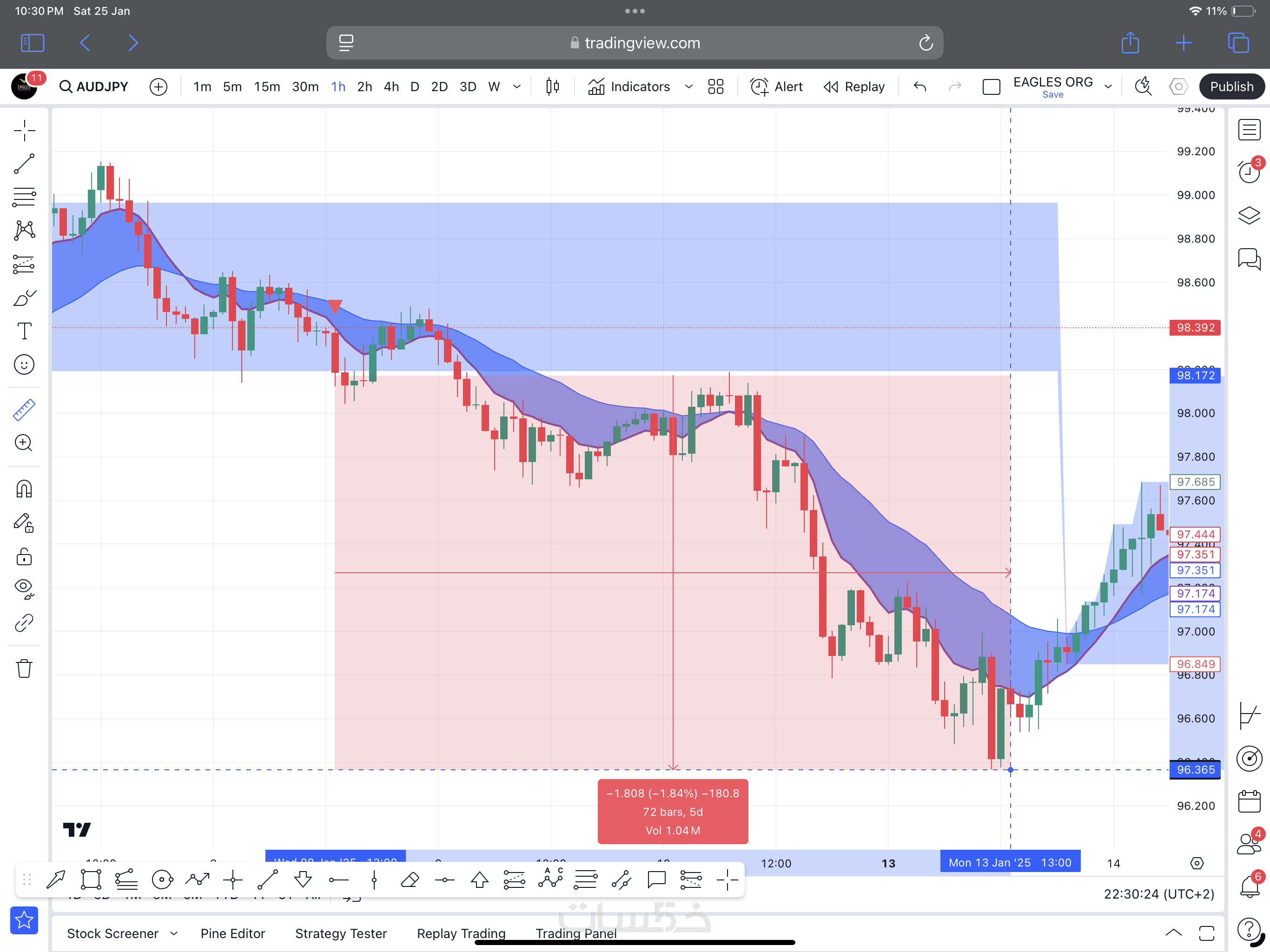Image resolution: width=1270 pixels, height=952 pixels.
Task: Click the compare or add symbol plus
Action: [x=159, y=87]
